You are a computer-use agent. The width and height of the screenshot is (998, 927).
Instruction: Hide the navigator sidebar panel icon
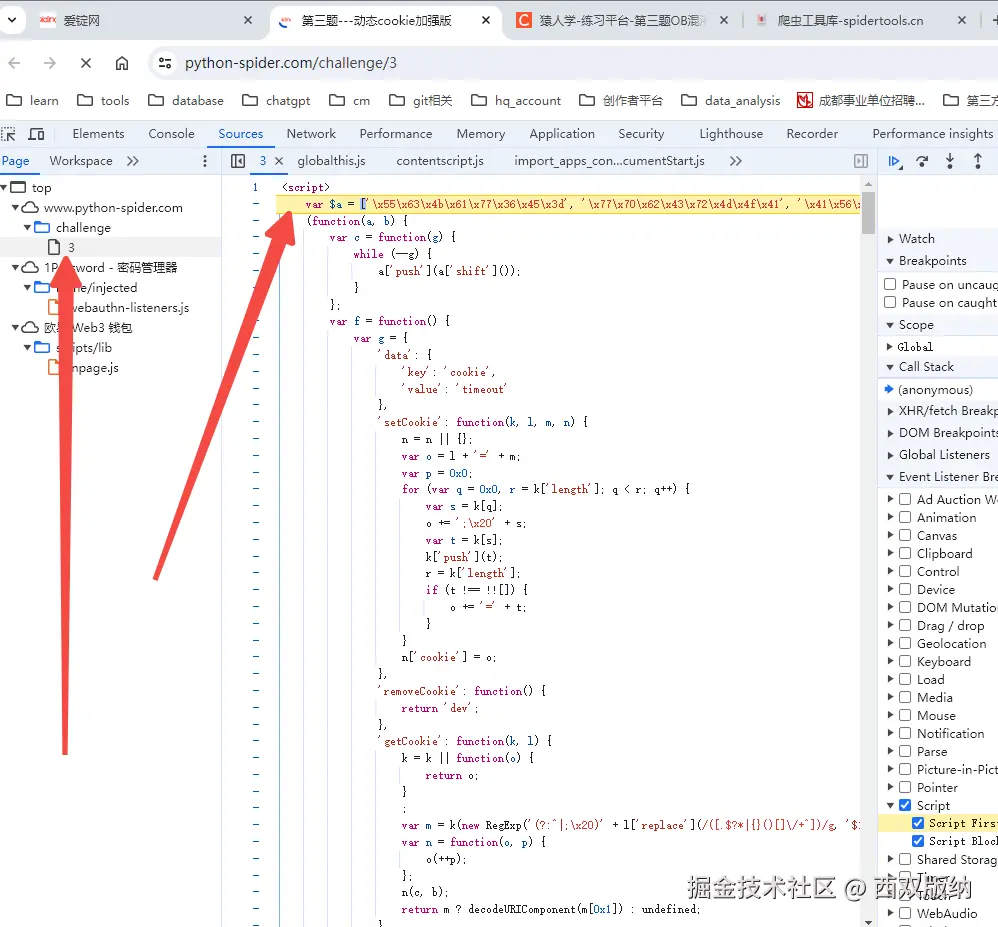coord(237,161)
